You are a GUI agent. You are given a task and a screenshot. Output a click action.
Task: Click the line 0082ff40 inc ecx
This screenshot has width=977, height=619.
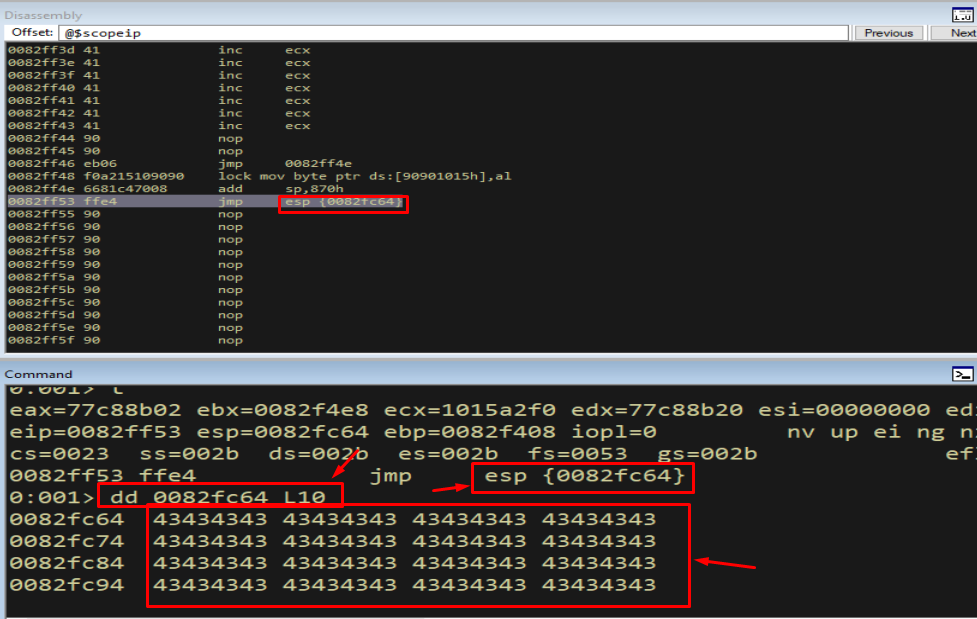[159, 88]
